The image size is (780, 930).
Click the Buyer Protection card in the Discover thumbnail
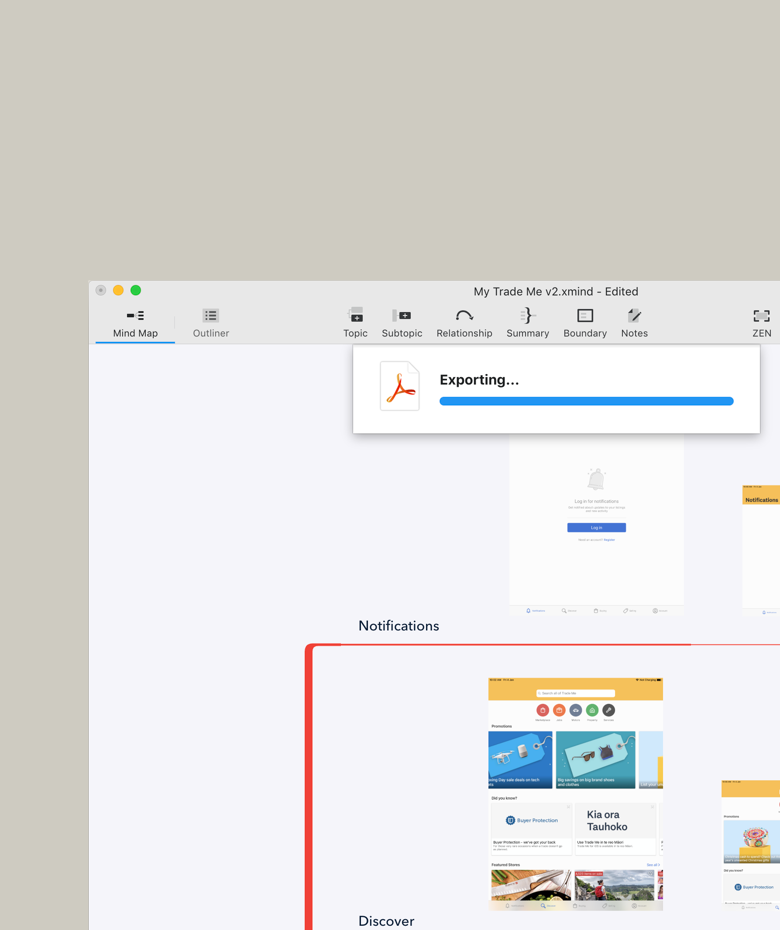(x=531, y=829)
